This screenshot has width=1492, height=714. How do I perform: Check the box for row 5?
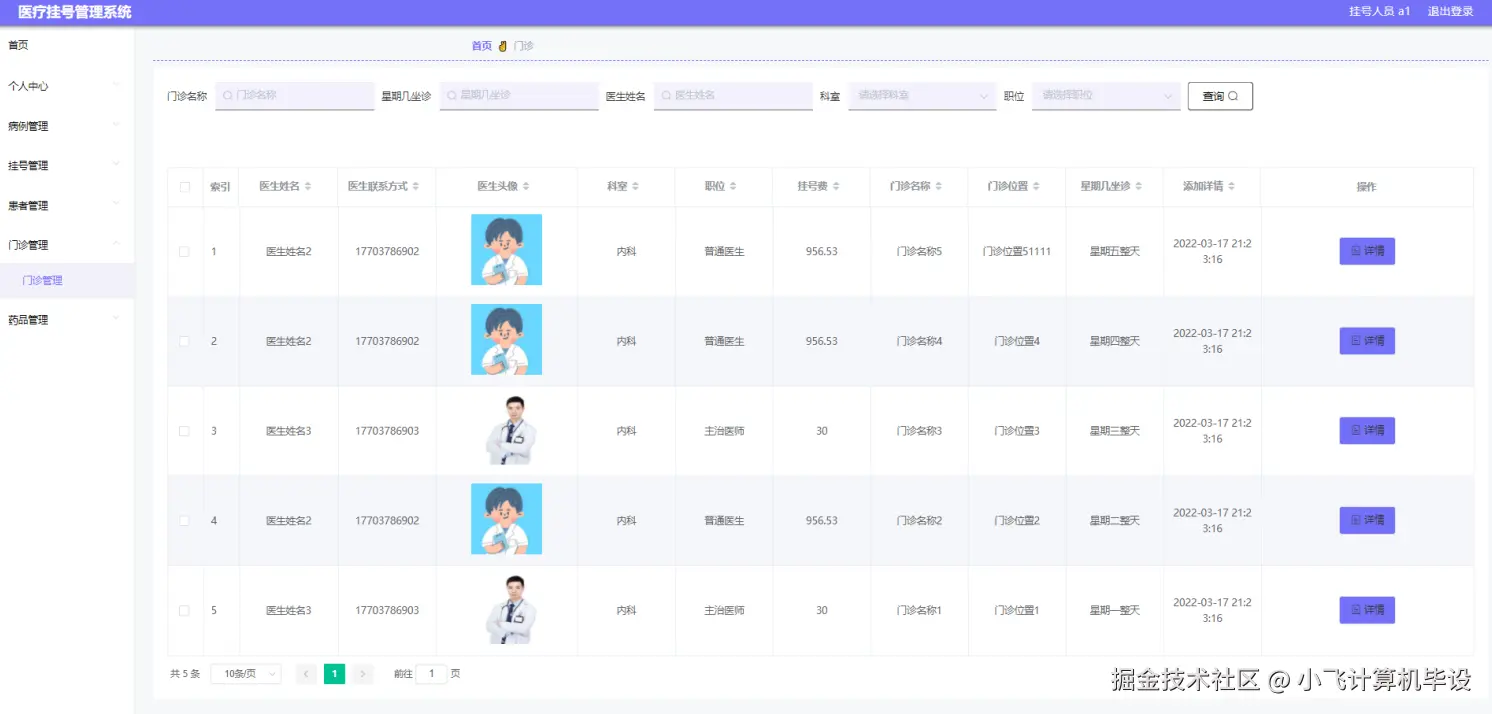184,610
